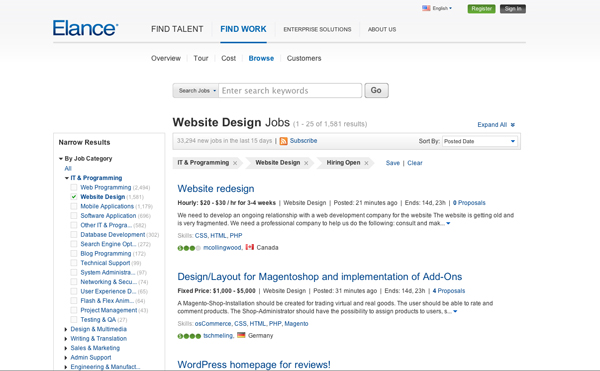This screenshot has height=371, width=600.
Task: Check the Software Application checkbox
Action: [73, 216]
